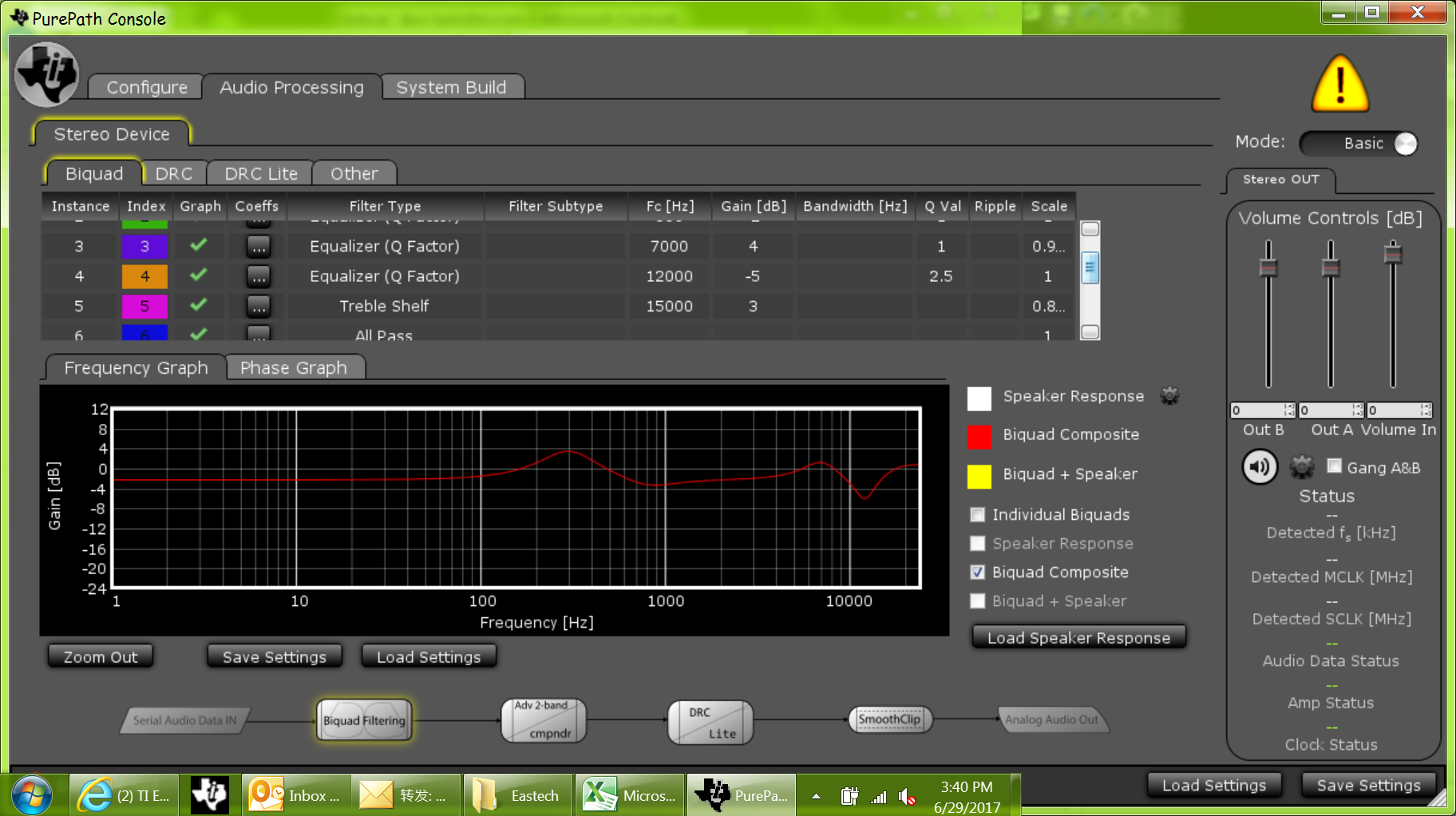The image size is (1456, 816).
Task: Click biquad table scrollbar down arrow
Action: pos(1090,331)
